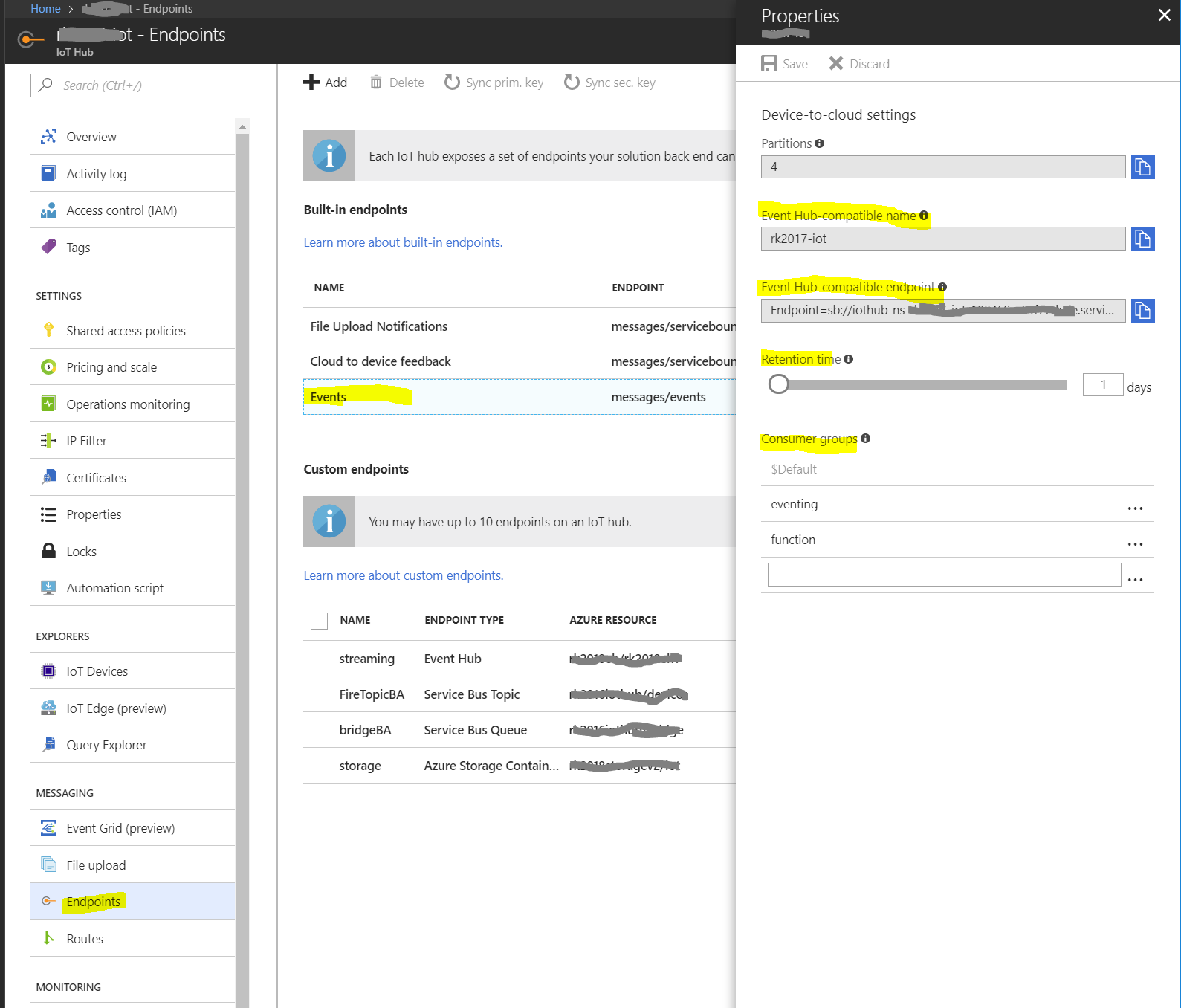Viewport: 1181px width, 1008px height.
Task: Select the streaming custom endpoint row
Action: coord(519,659)
